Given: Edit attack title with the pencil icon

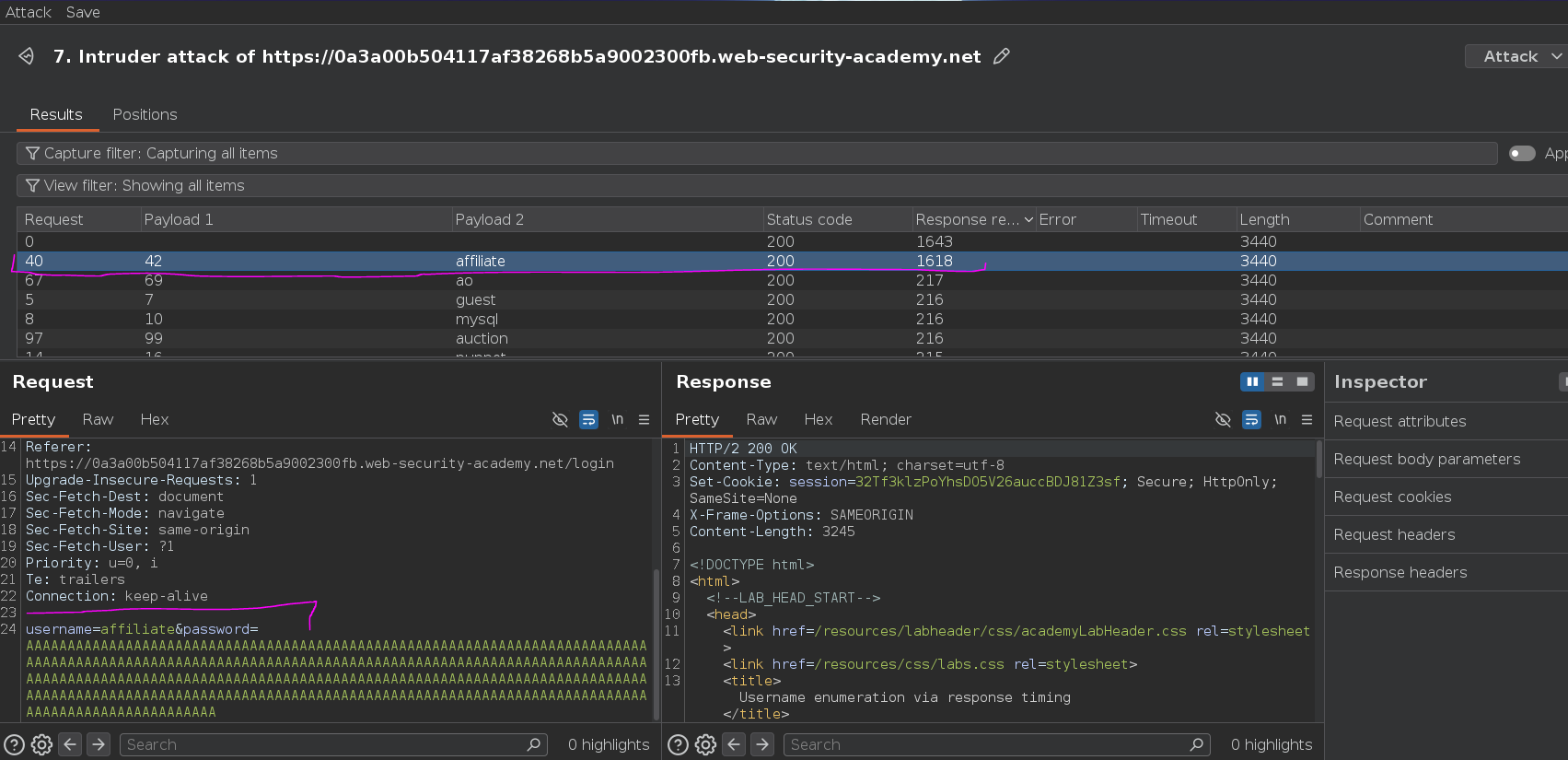Looking at the screenshot, I should [1002, 56].
